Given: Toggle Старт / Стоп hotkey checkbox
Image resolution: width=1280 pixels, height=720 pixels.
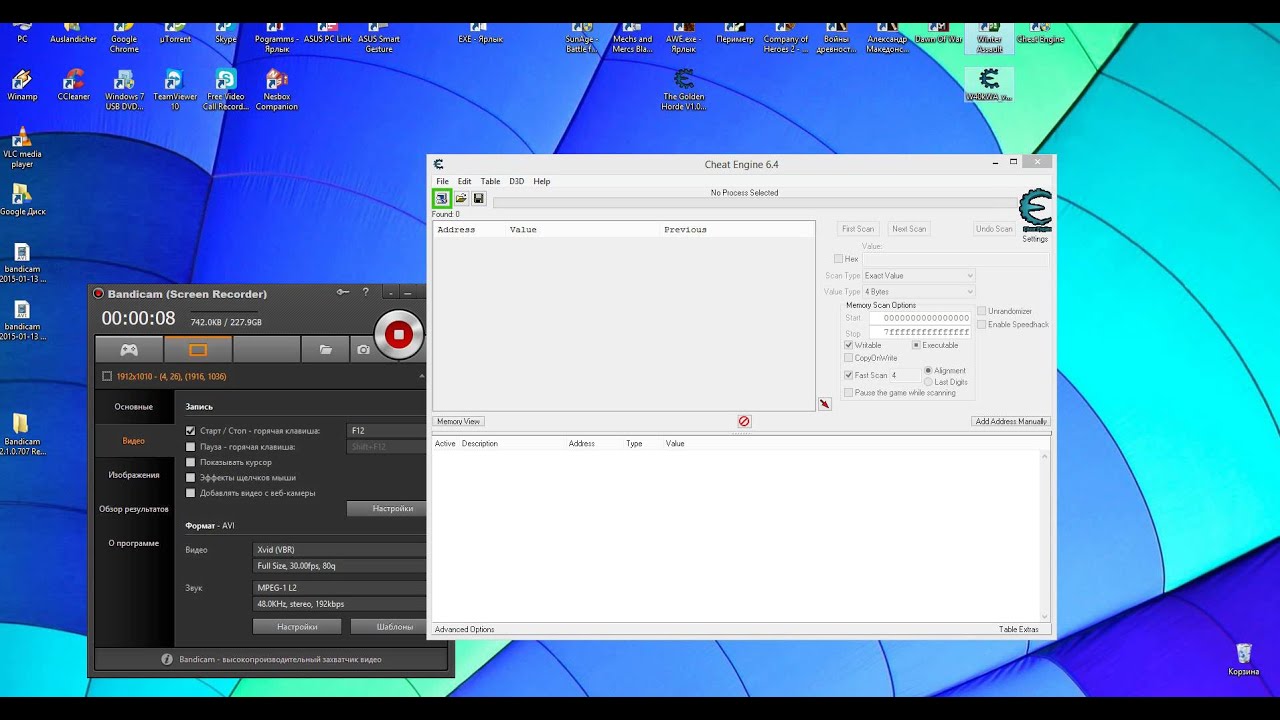Looking at the screenshot, I should (191, 431).
